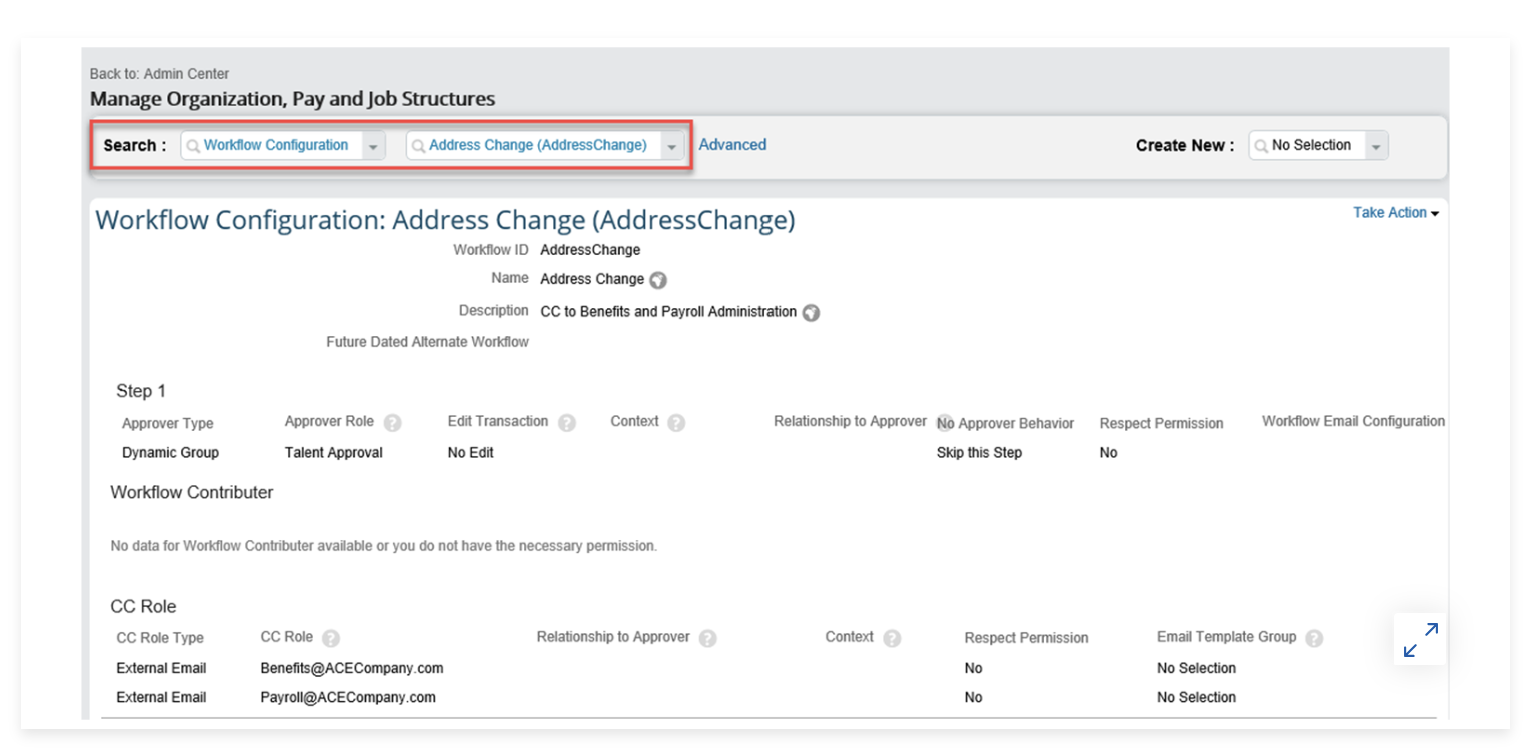Click the Step 1 section heading
1532x750 pixels.
[x=141, y=391]
